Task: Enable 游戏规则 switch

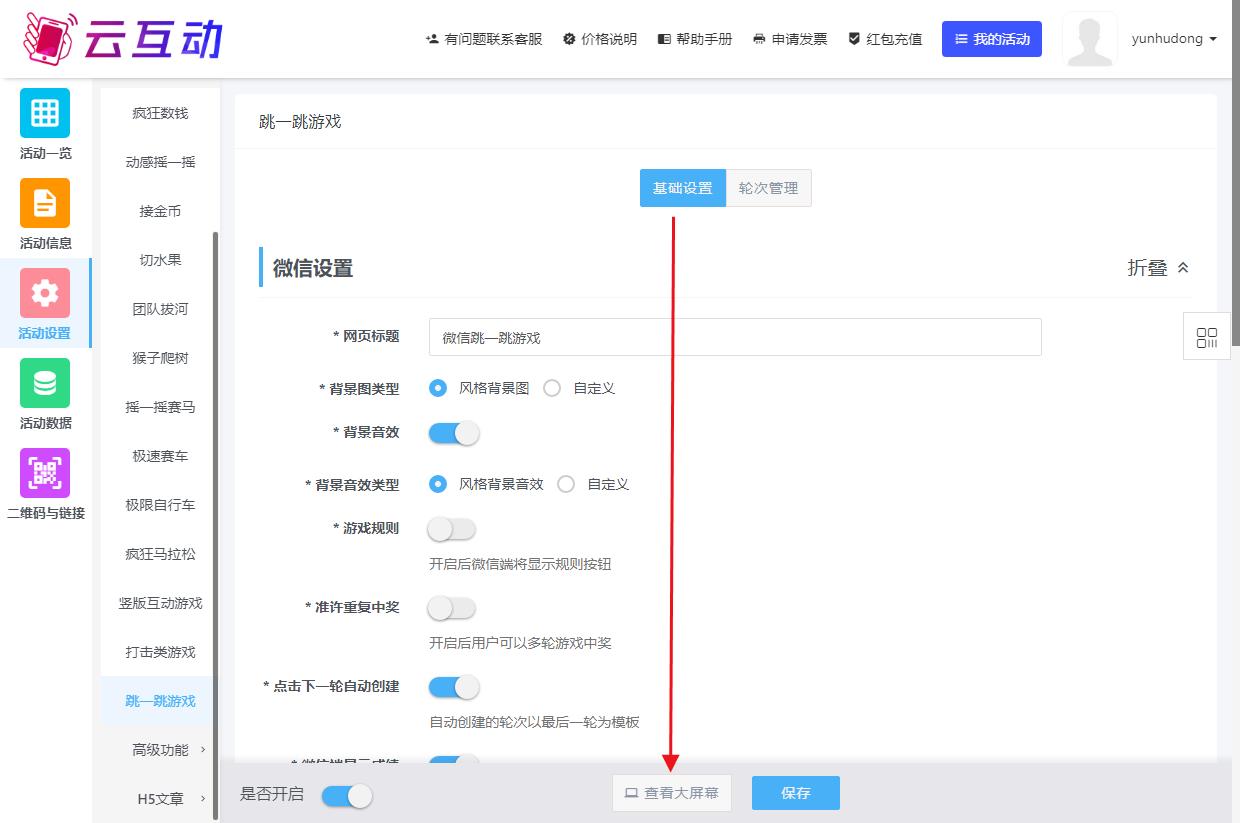Action: [452, 529]
